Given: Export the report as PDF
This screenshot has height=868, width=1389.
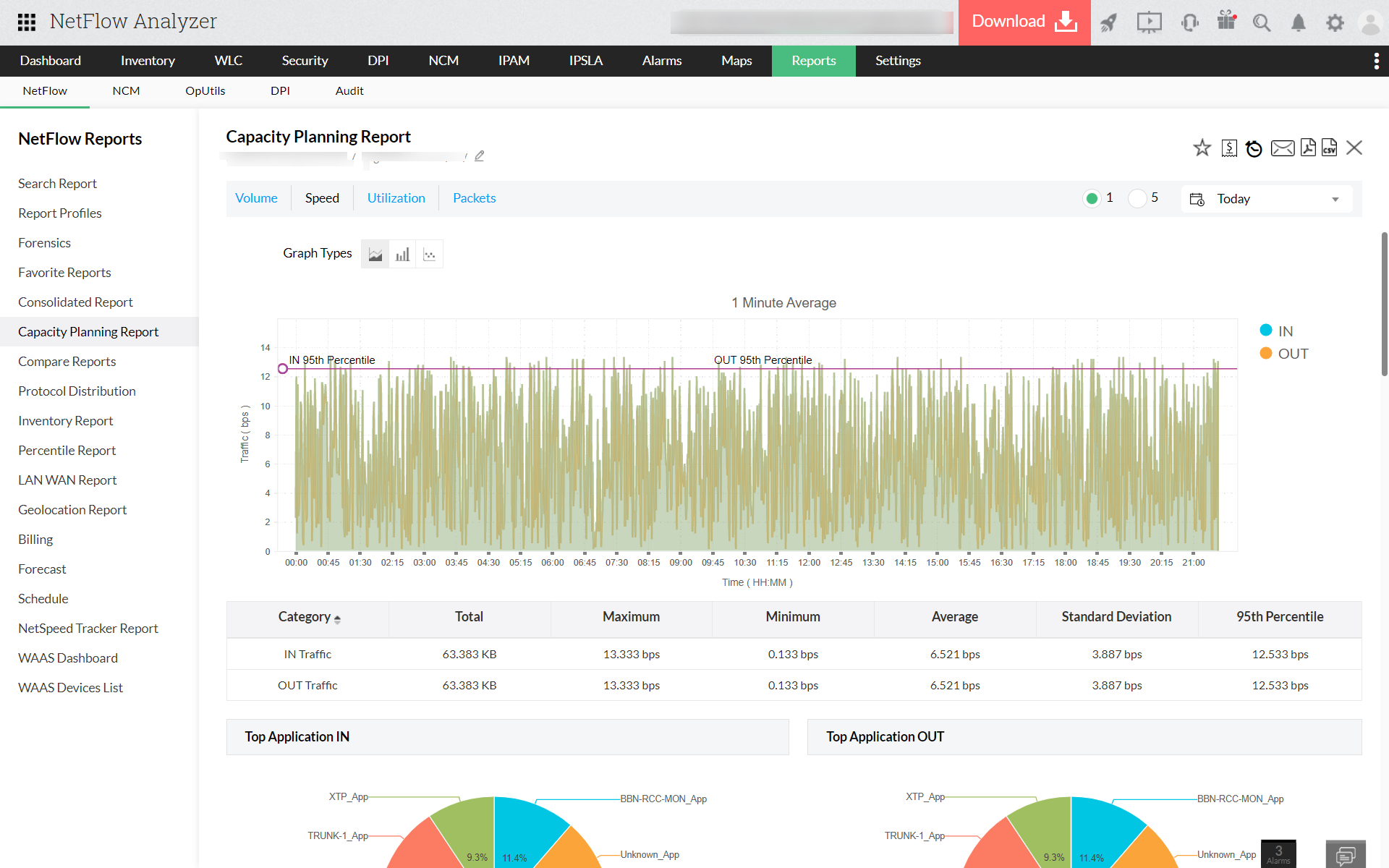Looking at the screenshot, I should (1308, 148).
